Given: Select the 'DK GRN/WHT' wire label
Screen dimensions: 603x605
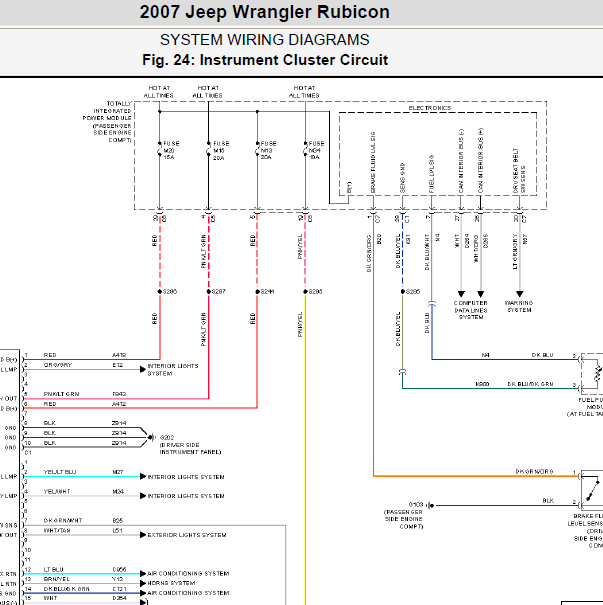Looking at the screenshot, I should (x=62, y=521).
